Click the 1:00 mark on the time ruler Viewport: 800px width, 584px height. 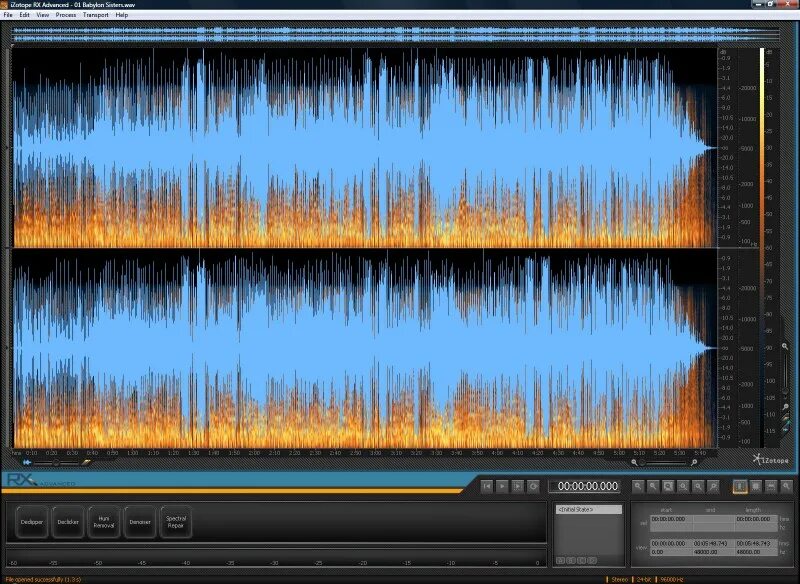point(132,453)
